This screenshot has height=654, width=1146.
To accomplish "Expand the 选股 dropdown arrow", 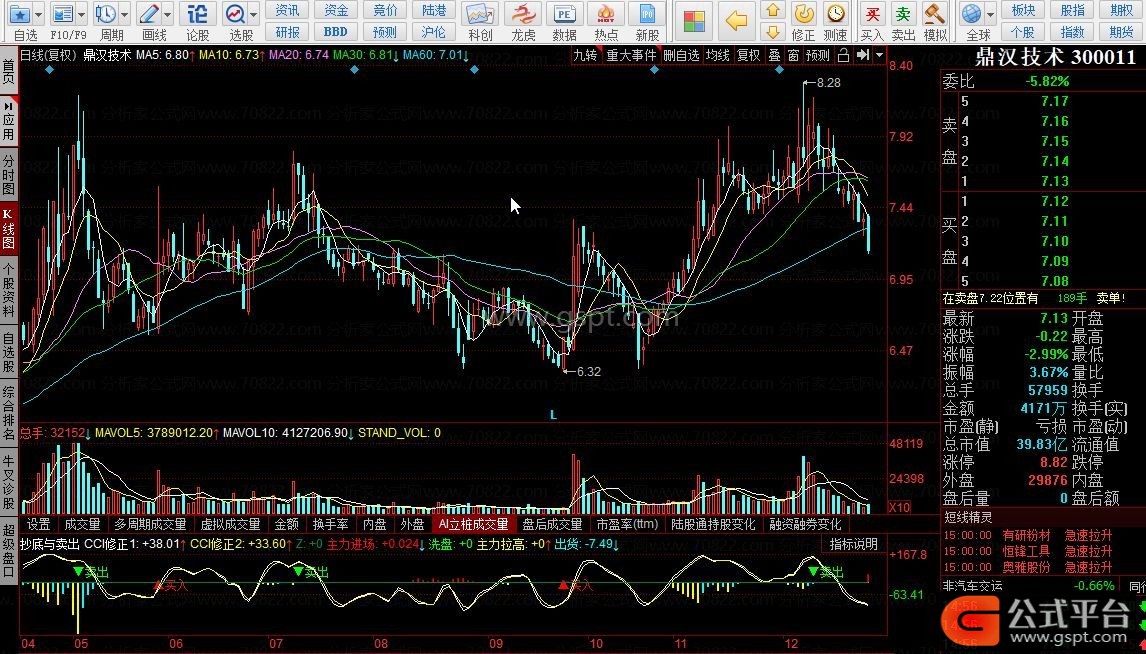I will 254,14.
